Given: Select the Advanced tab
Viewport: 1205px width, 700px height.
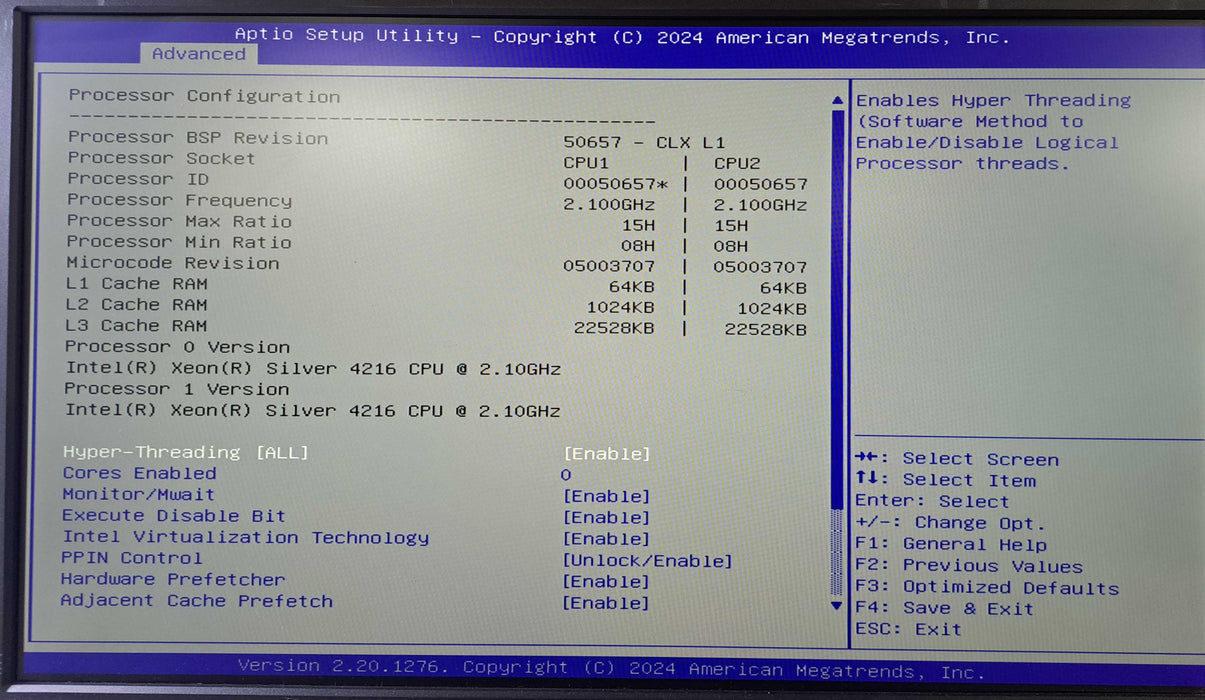Looking at the screenshot, I should [x=198, y=54].
